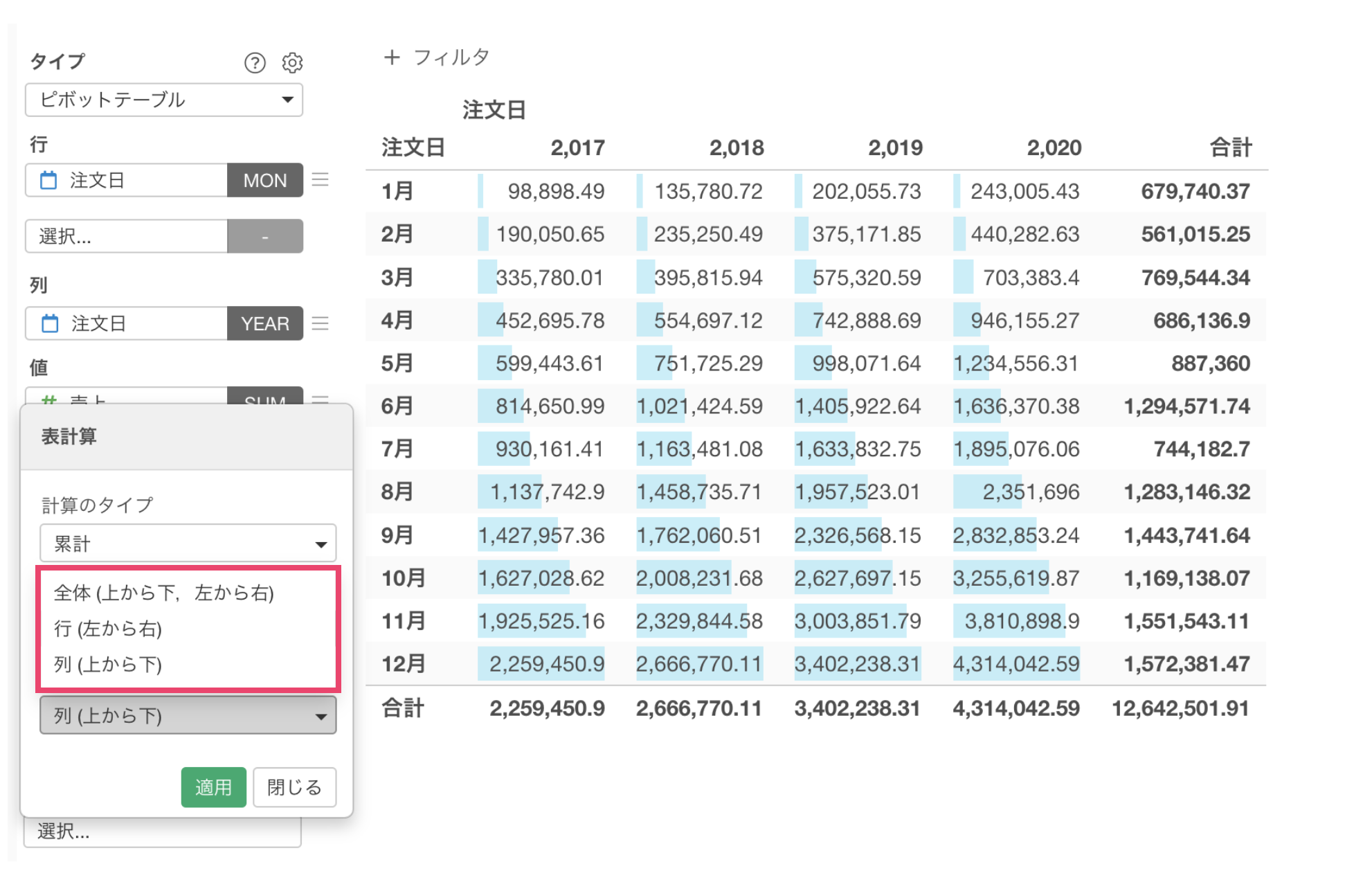This screenshot has width=1372, height=871.
Task: Click calendar icon in row 注文日 field
Action: pyautogui.click(x=48, y=181)
